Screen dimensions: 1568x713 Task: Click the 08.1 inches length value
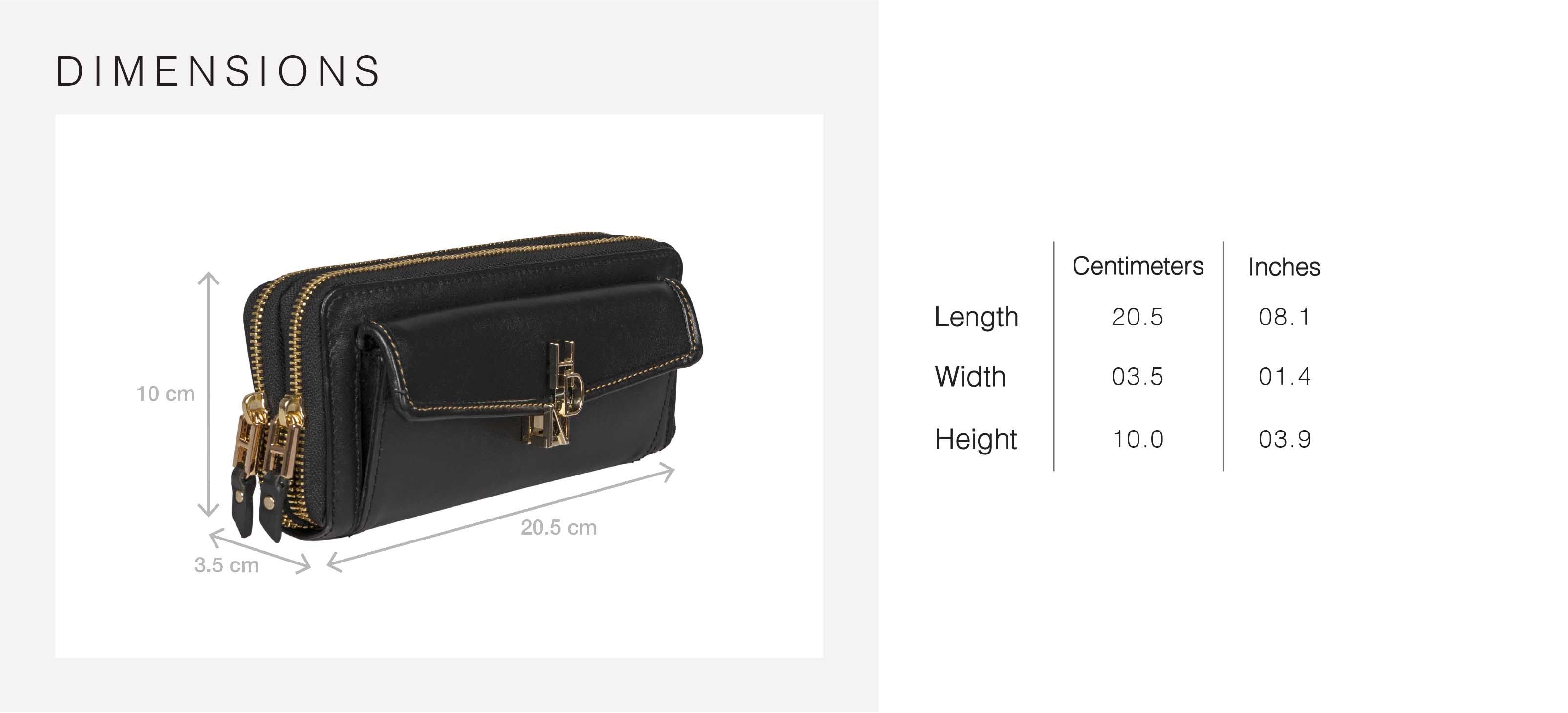tap(1284, 317)
